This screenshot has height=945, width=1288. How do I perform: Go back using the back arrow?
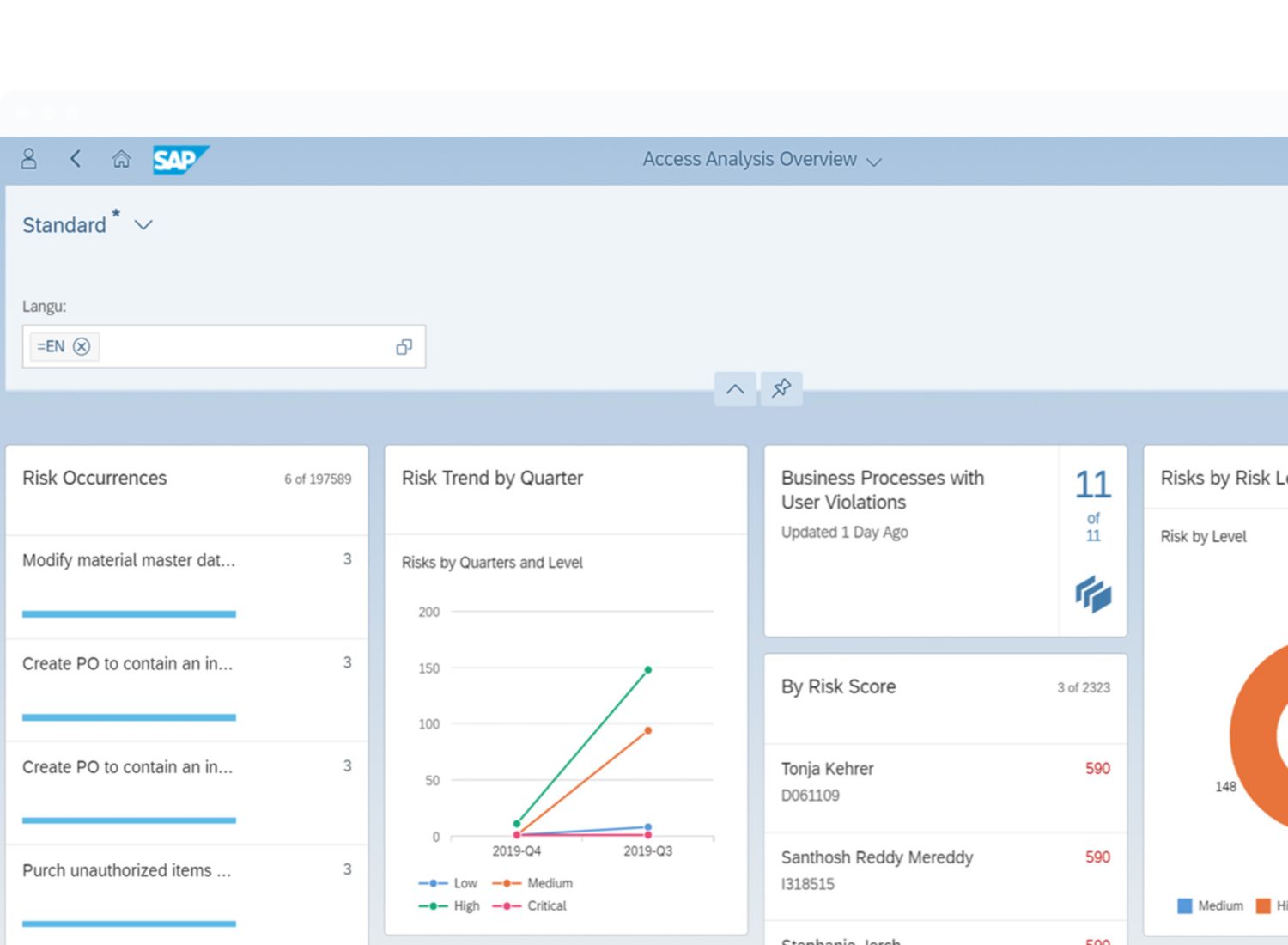click(76, 159)
